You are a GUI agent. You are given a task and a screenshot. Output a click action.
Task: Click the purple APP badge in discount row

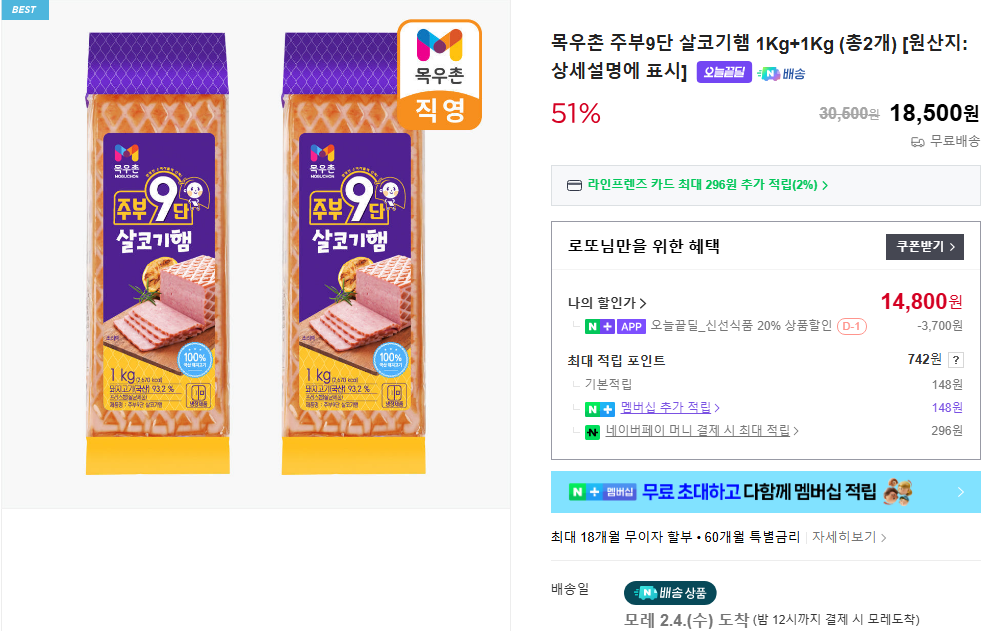(631, 326)
